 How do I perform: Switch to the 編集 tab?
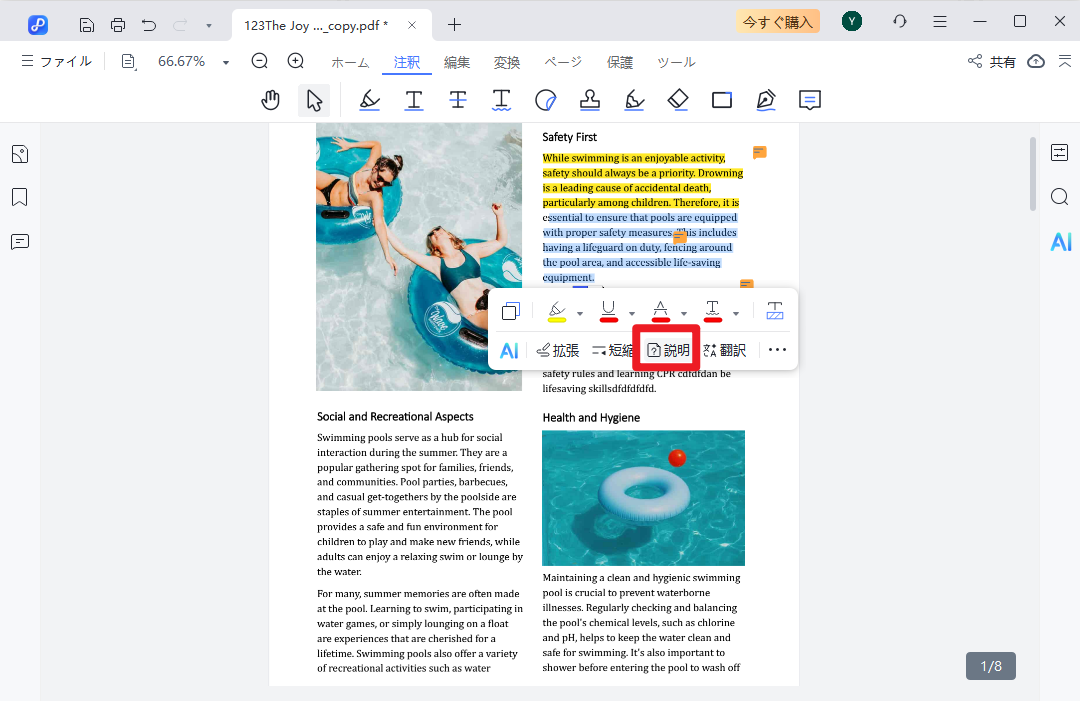457,62
